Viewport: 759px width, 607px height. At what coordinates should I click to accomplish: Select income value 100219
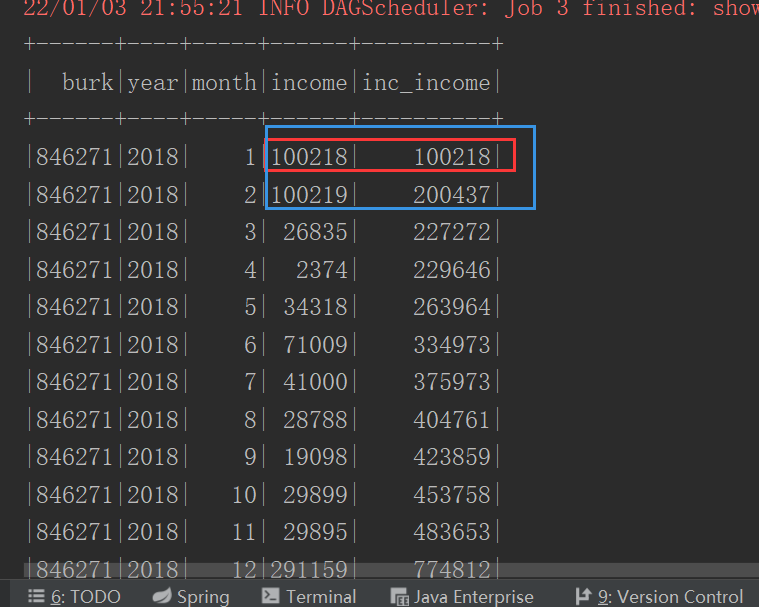point(309,195)
